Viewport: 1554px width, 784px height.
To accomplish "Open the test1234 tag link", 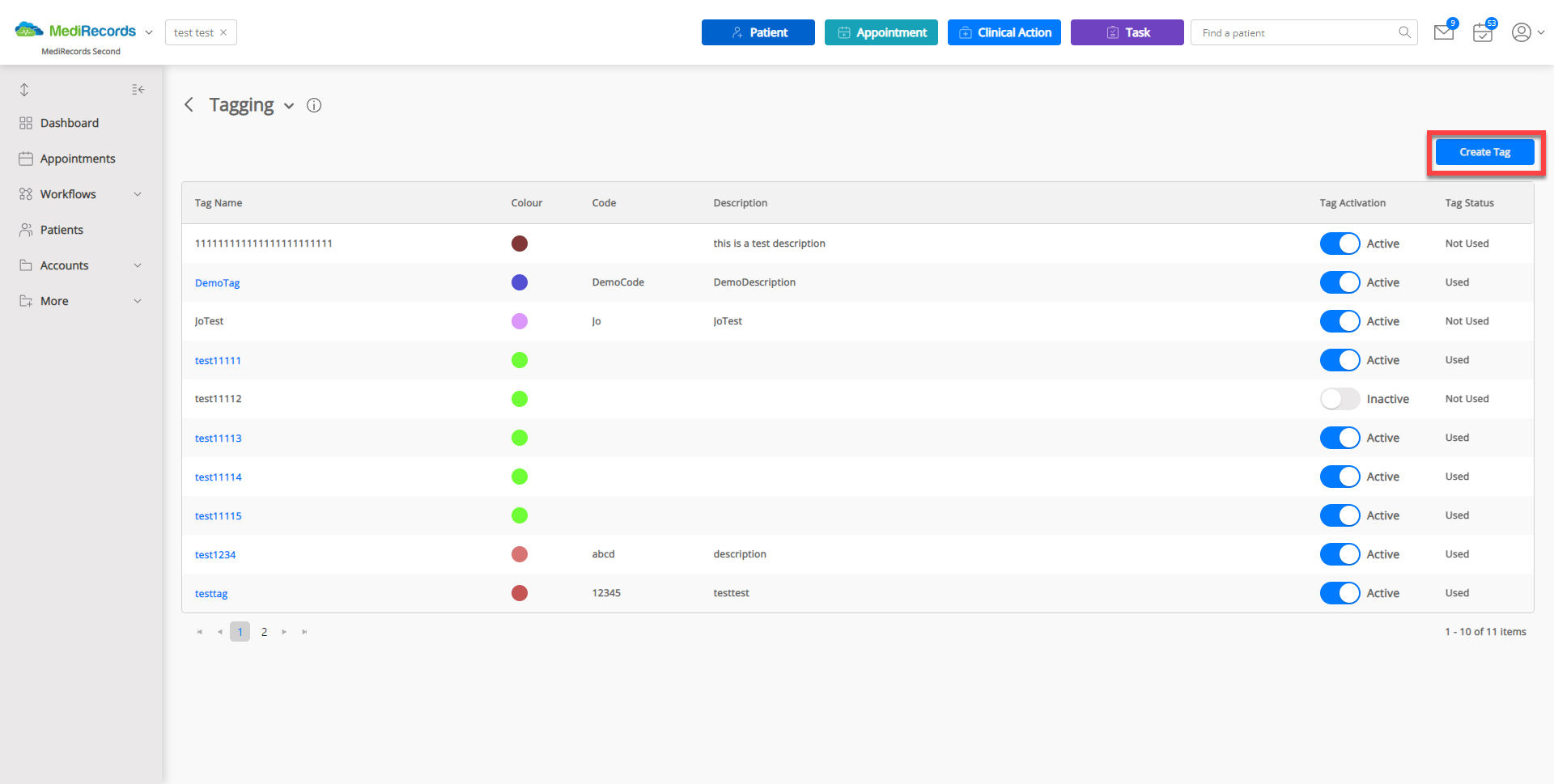I will point(215,555).
